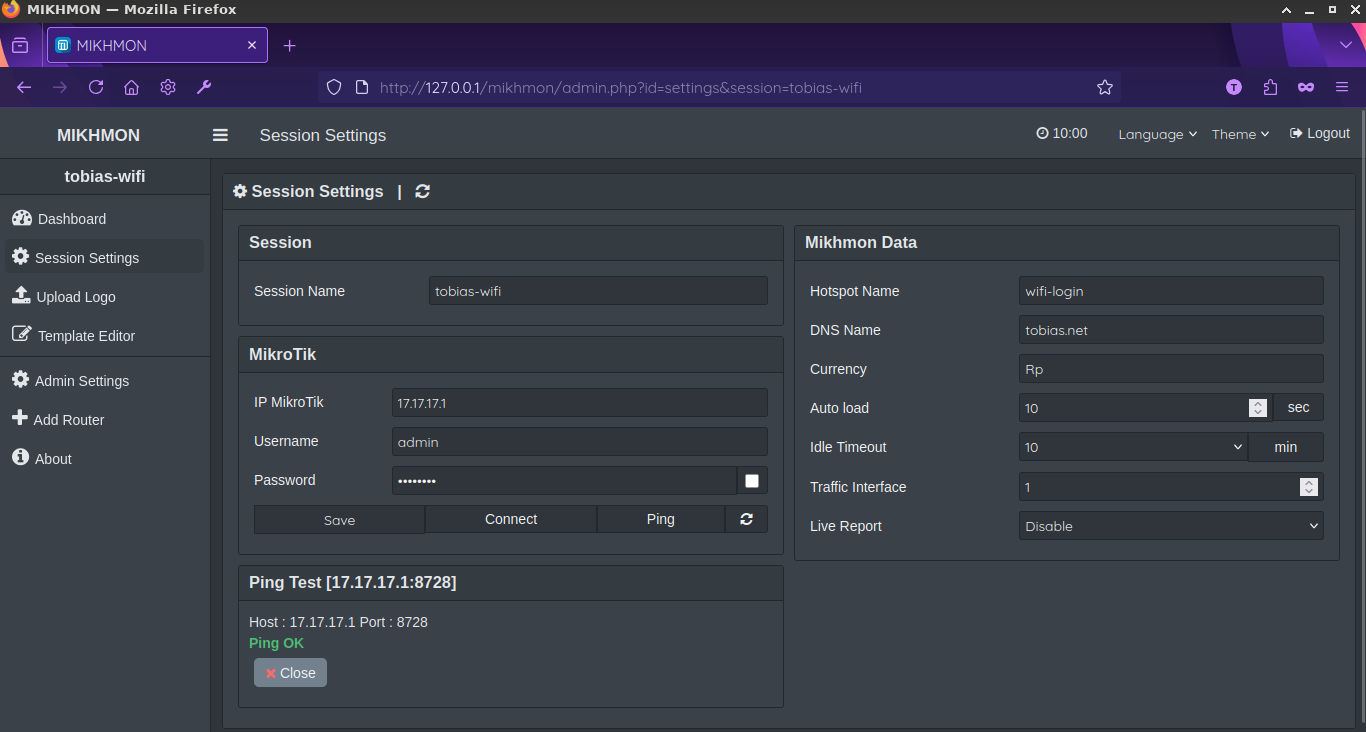This screenshot has width=1366, height=732.
Task: Open the Idle Timeout dropdown
Action: click(1132, 447)
